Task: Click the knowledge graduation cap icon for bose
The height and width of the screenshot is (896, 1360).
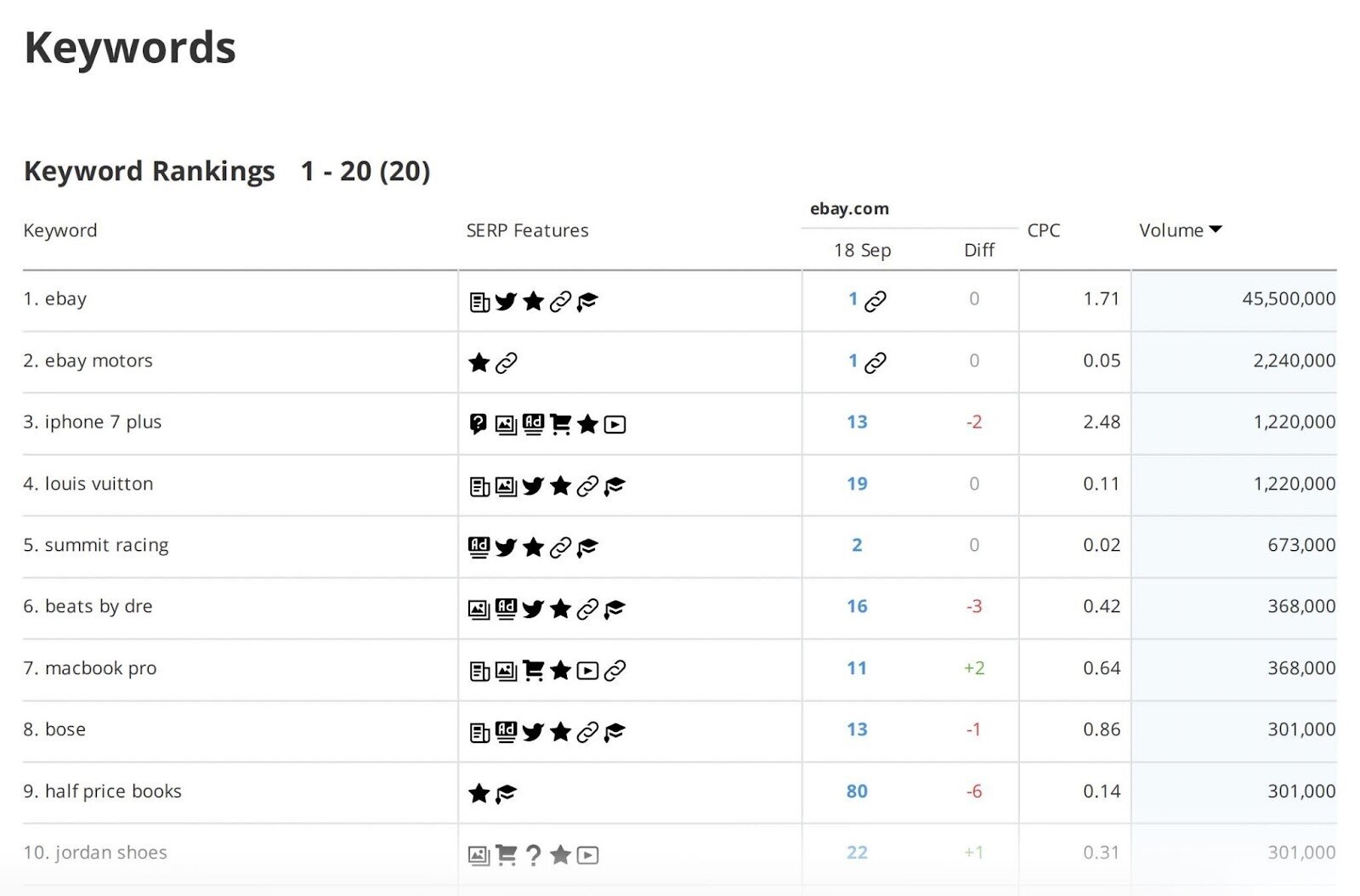Action: [615, 732]
